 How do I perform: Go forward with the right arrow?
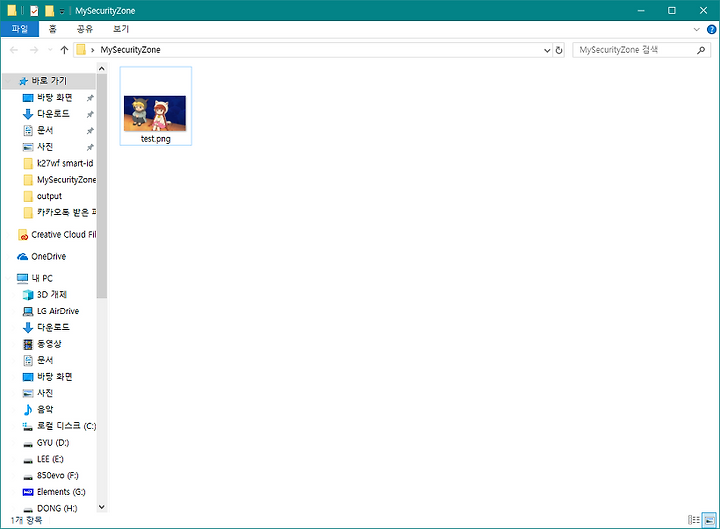(34, 50)
